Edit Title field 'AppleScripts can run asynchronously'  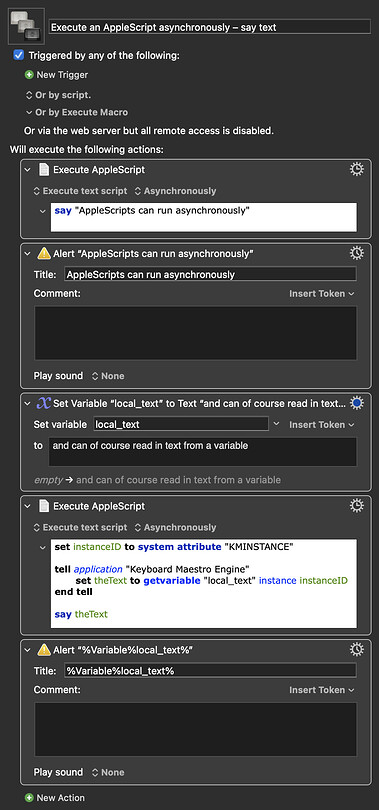pyautogui.click(x=210, y=274)
